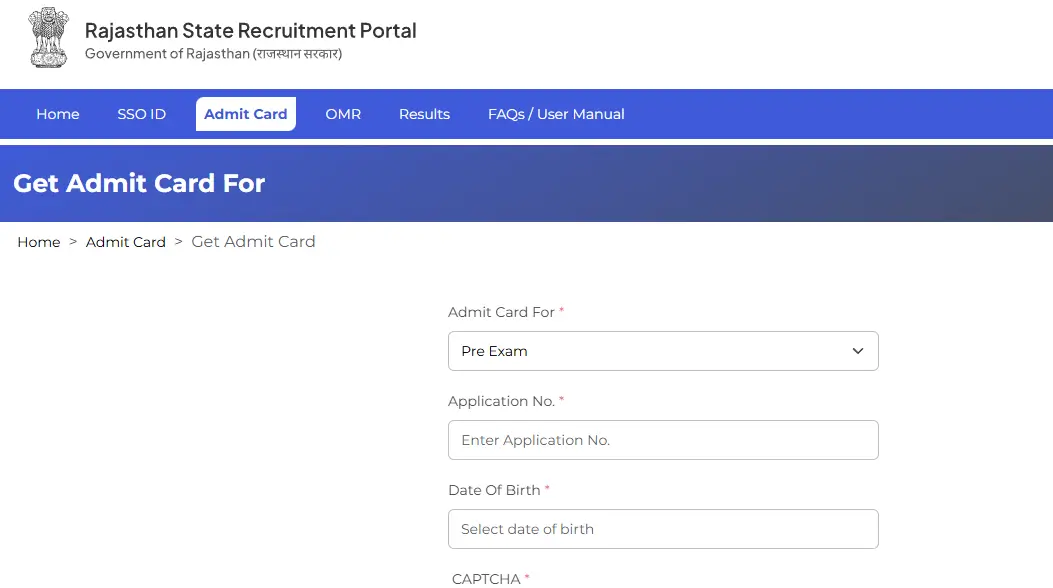Screen dimensions: 1053x588
Task: Go to the SSO ID page
Action: point(142,114)
